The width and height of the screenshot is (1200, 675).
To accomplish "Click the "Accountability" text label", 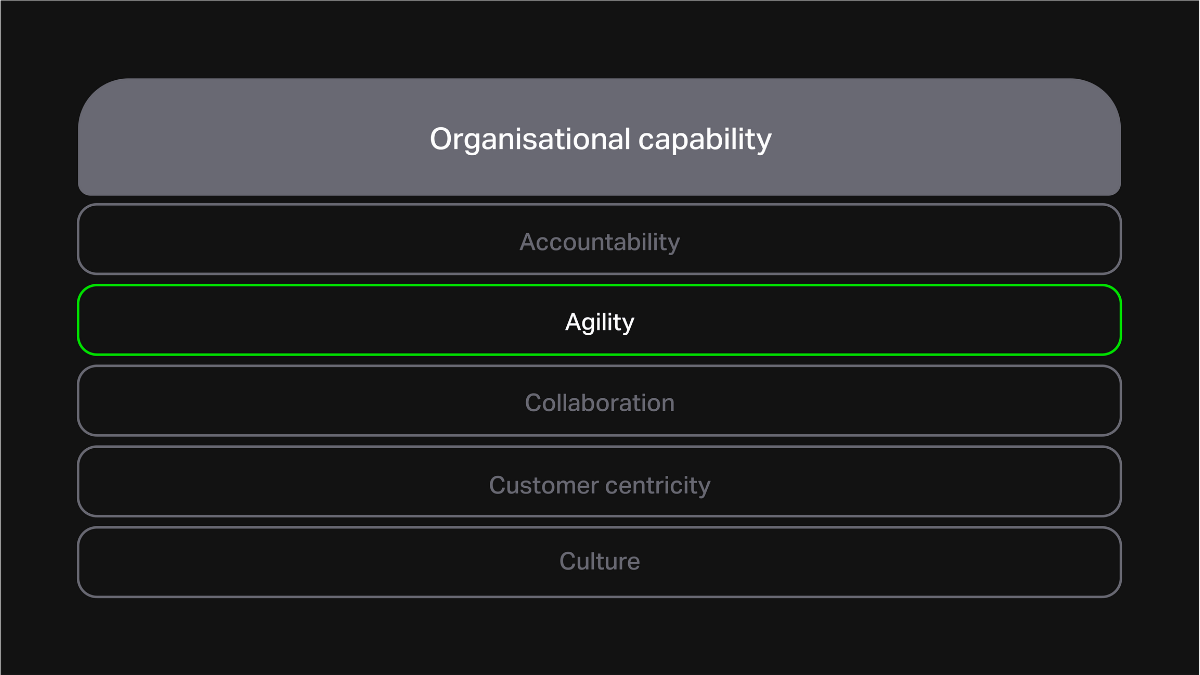I will pyautogui.click(x=600, y=242).
